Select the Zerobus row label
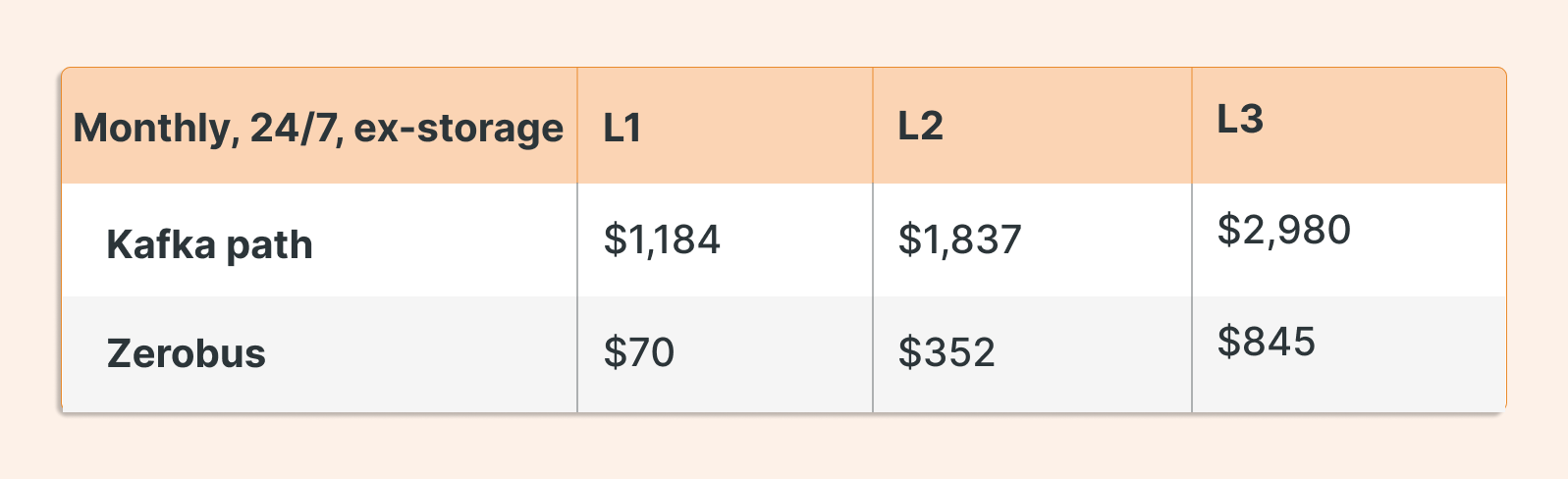Viewport: 1568px width, 479px height. (x=186, y=353)
